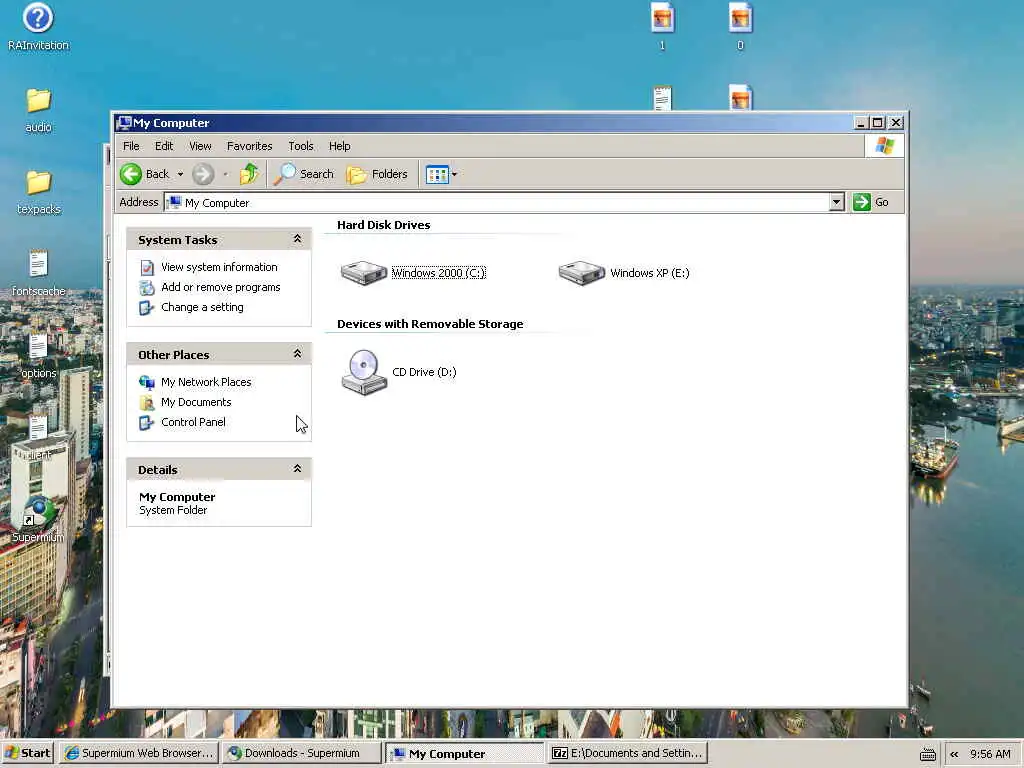Click Devices with Removable Storage header
Image resolution: width=1024 pixels, height=768 pixels.
click(430, 325)
